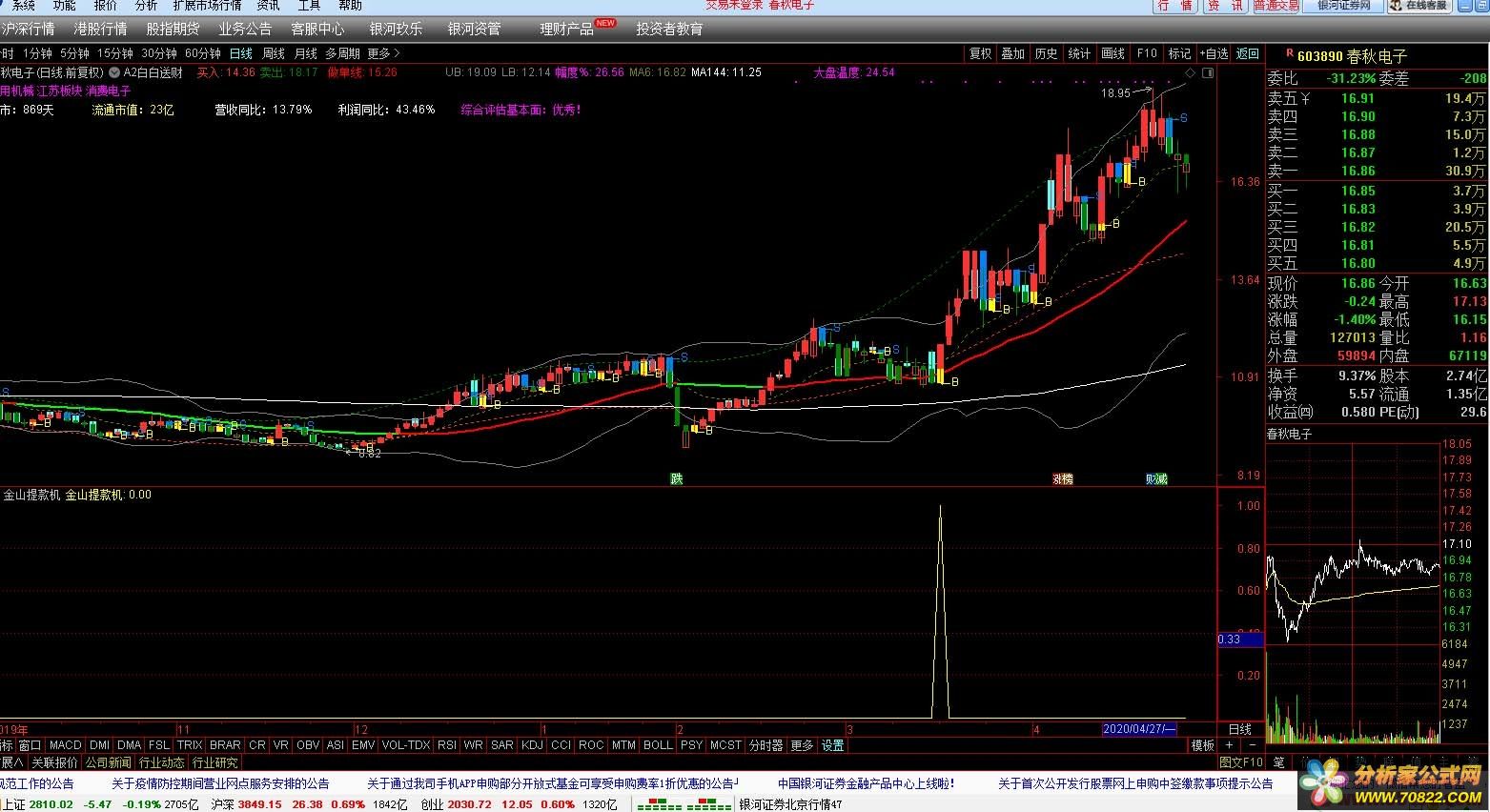Click the 画线 drawing button

click(x=1112, y=53)
